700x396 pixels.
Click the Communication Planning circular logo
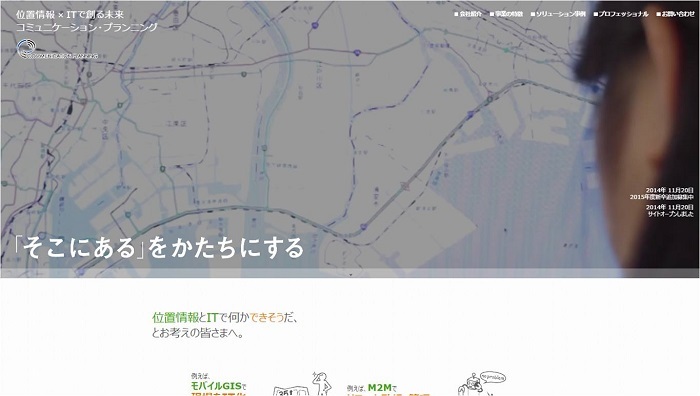tap(27, 49)
